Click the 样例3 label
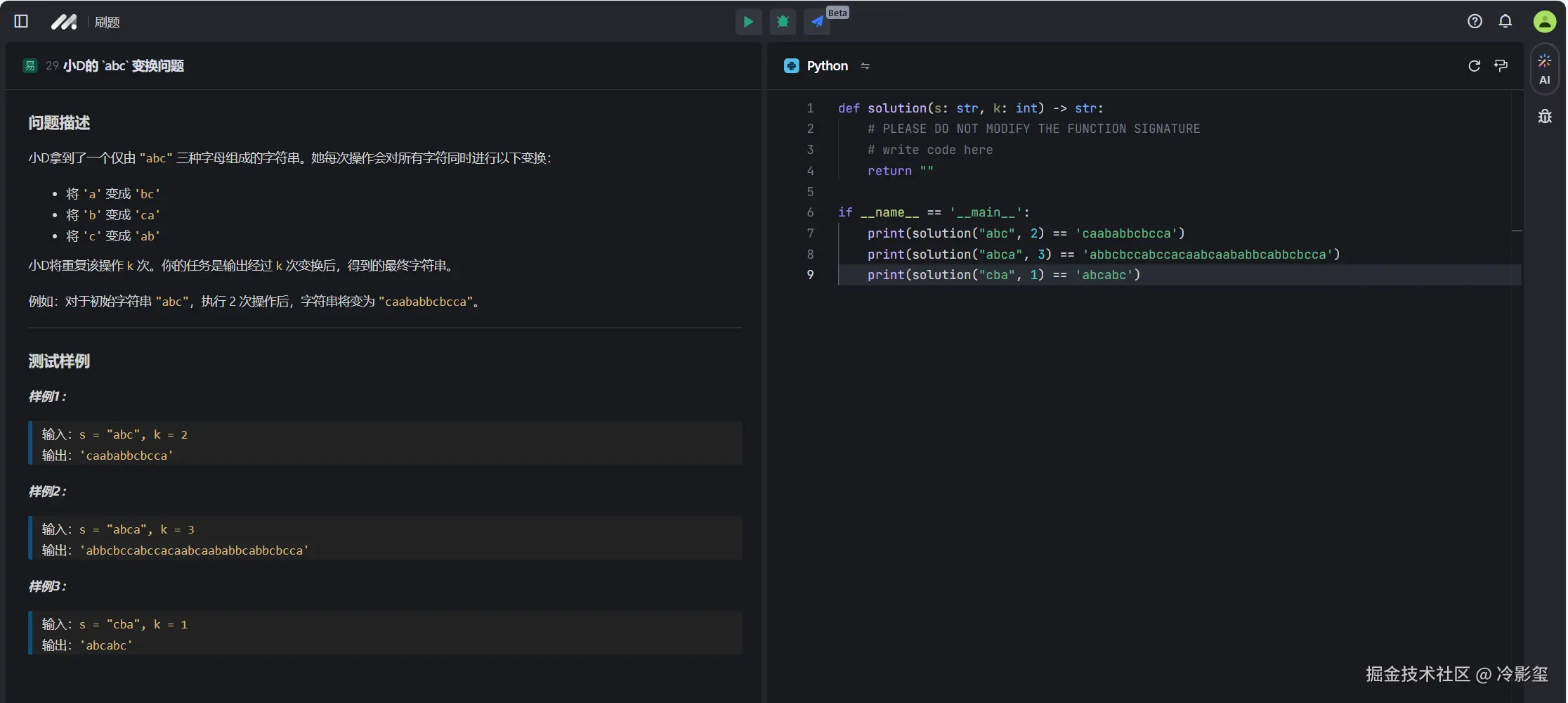 (x=47, y=586)
